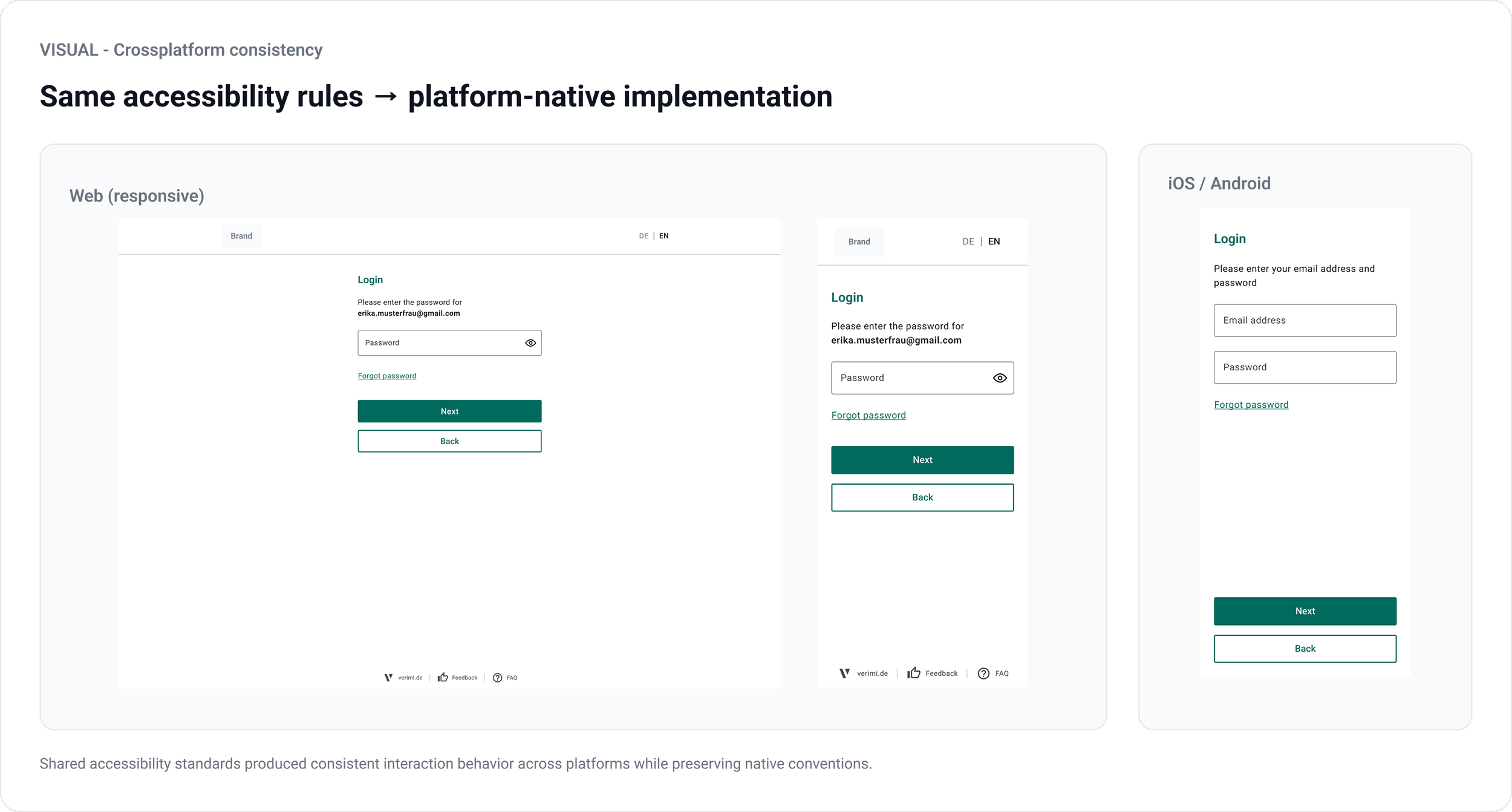Toggle password visibility eye in desktop web form
Viewport: 1512px width, 812px height.
click(530, 343)
